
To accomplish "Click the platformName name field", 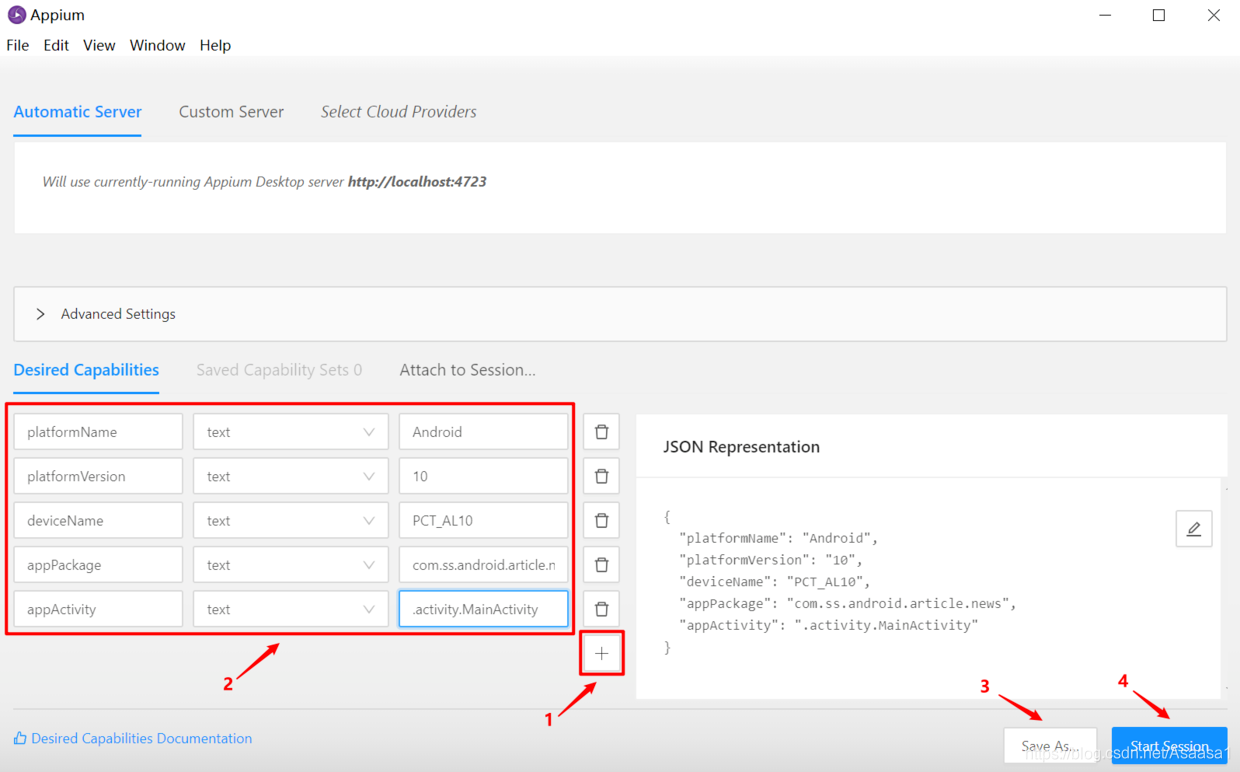I will (x=98, y=432).
